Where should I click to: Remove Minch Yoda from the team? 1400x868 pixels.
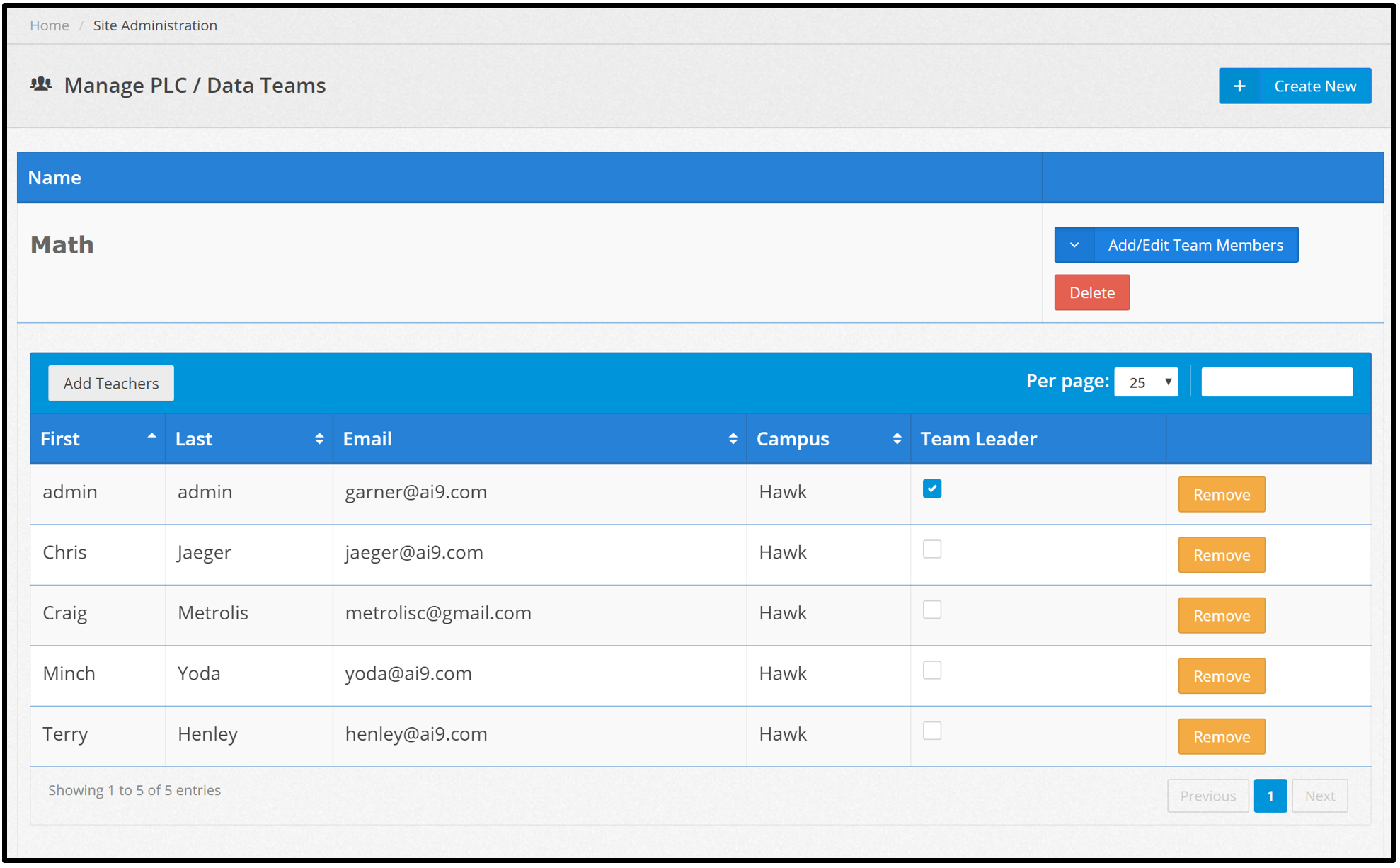coord(1221,676)
